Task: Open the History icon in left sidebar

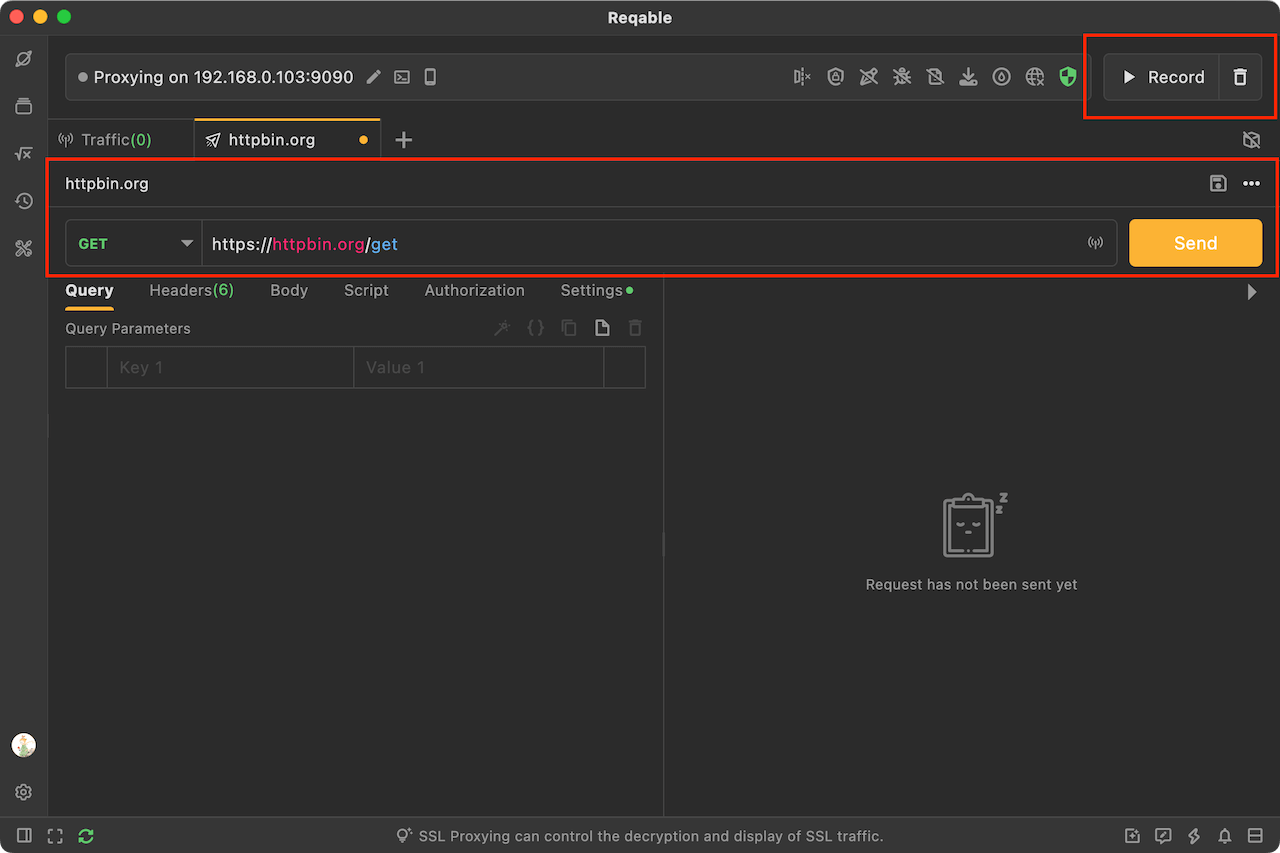Action: point(24,201)
